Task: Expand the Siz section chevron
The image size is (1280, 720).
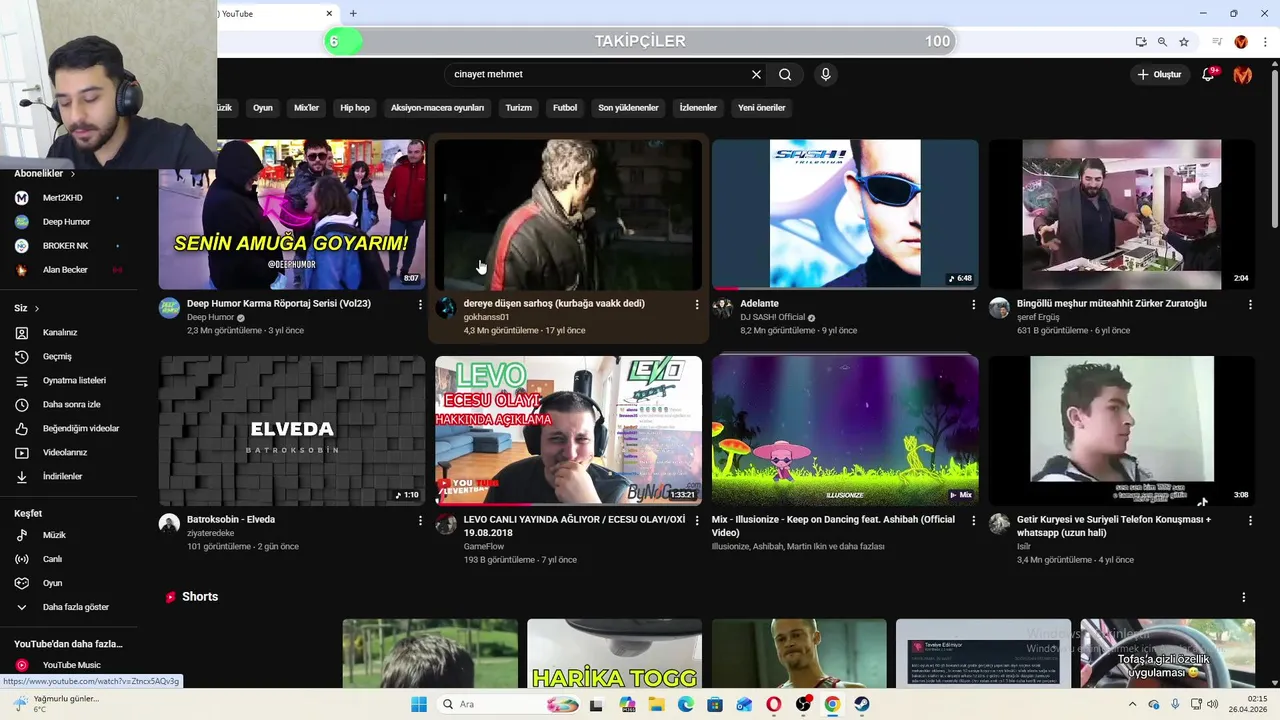Action: click(x=37, y=308)
